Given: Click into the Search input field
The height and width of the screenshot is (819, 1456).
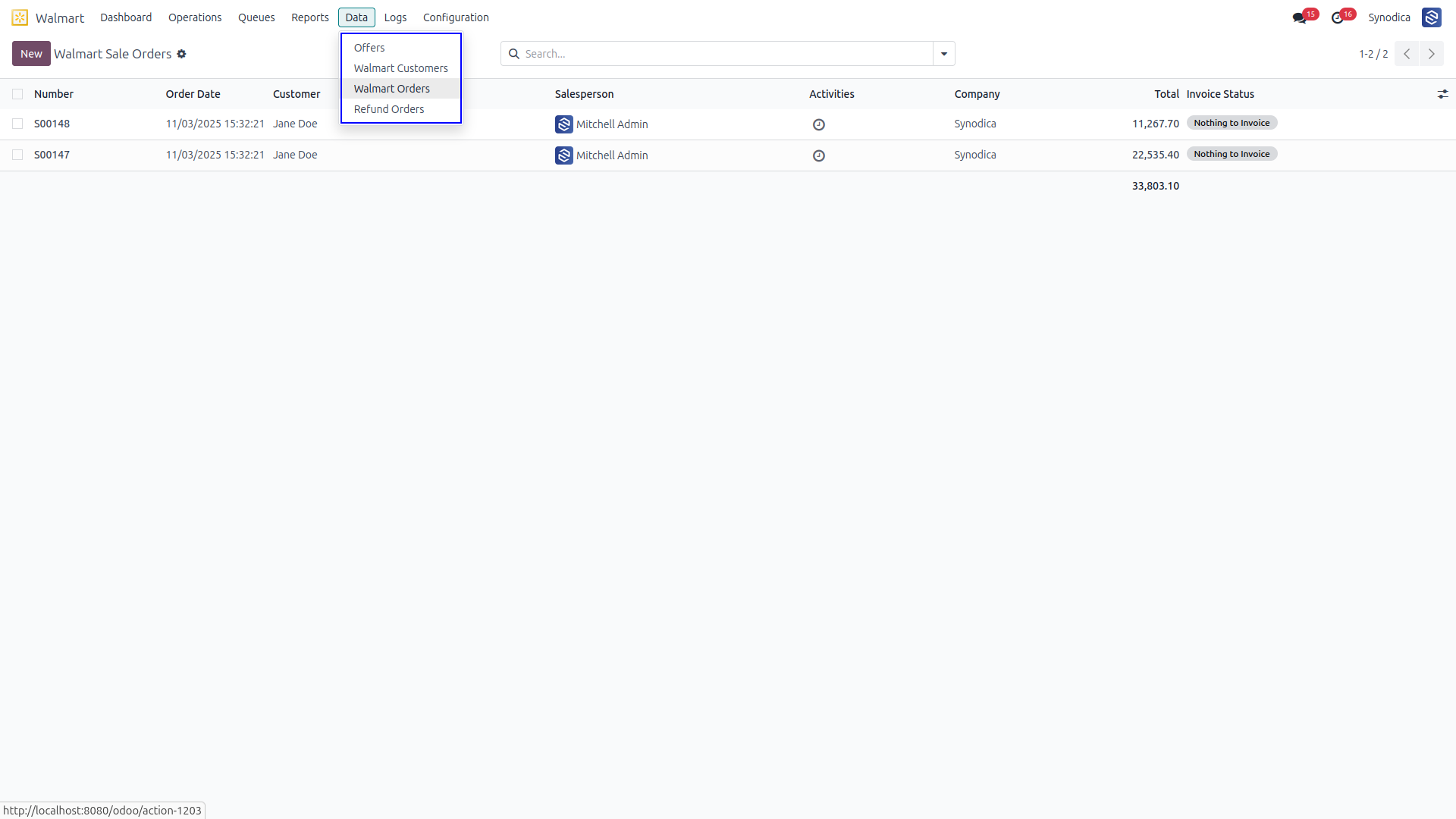Looking at the screenshot, I should (726, 54).
